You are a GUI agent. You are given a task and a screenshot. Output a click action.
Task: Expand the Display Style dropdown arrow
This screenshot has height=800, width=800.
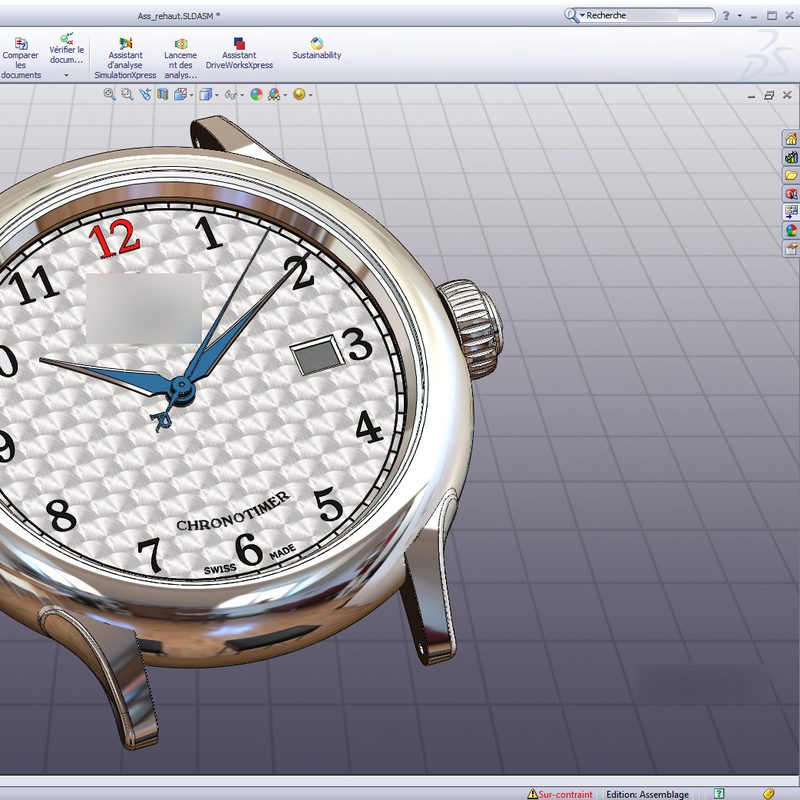point(217,95)
